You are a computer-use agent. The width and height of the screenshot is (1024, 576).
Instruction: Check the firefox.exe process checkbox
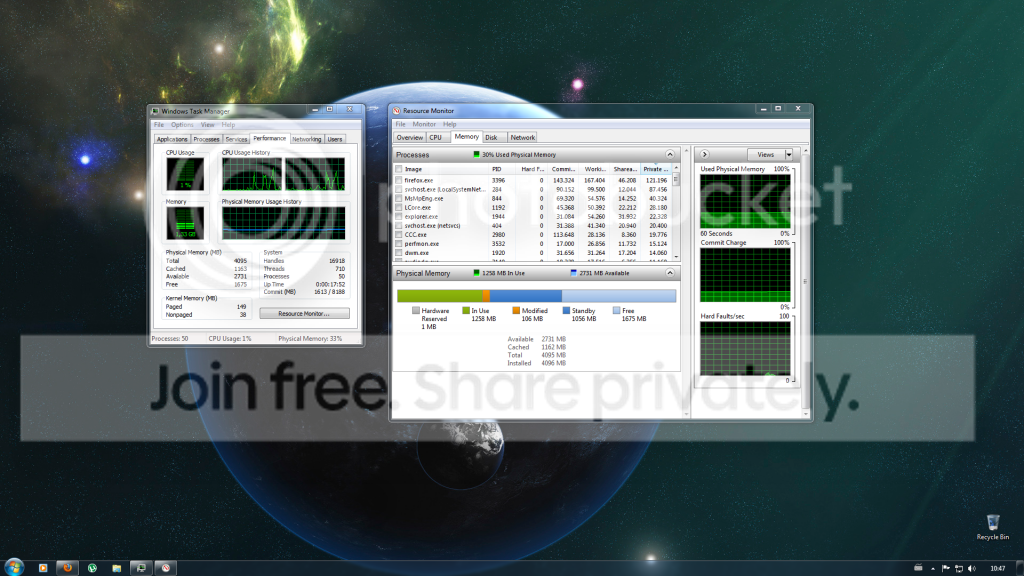[398, 180]
